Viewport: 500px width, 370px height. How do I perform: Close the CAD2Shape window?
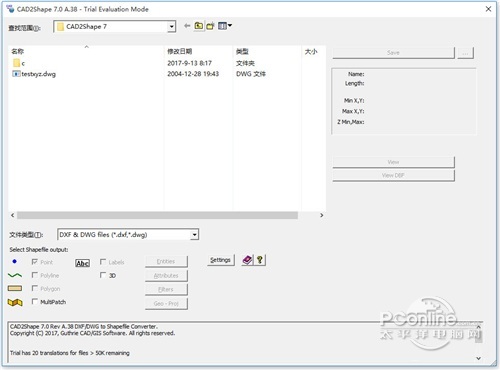tap(488, 9)
